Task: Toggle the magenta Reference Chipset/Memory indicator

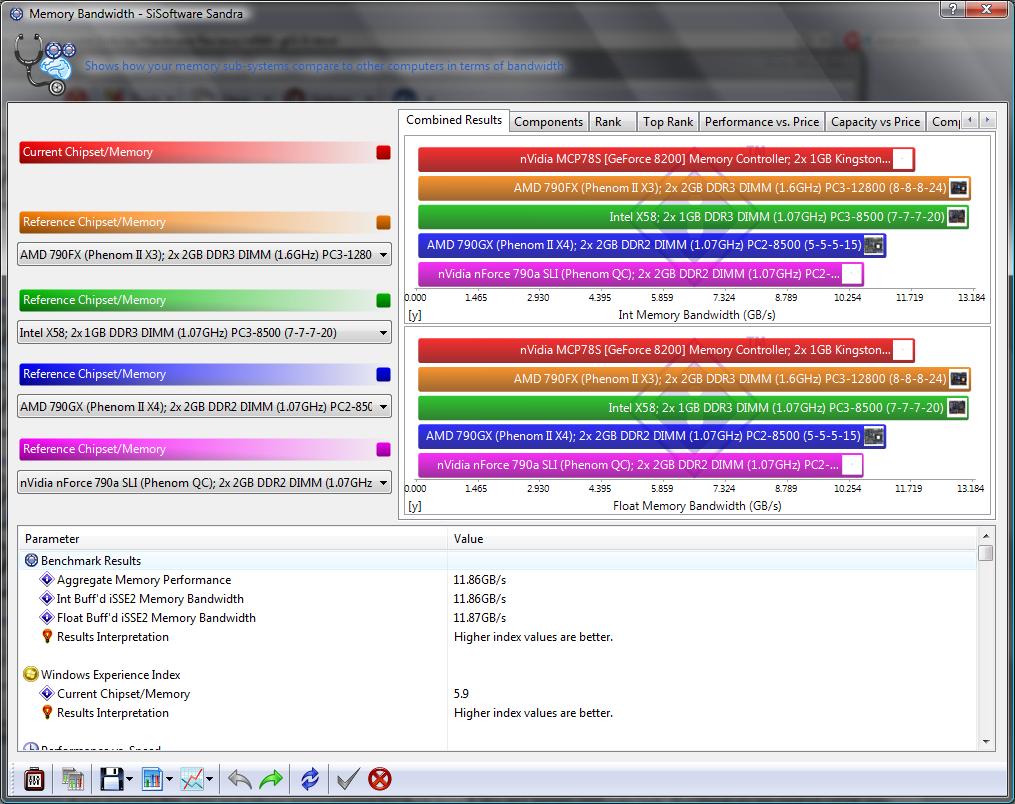Action: coord(383,449)
